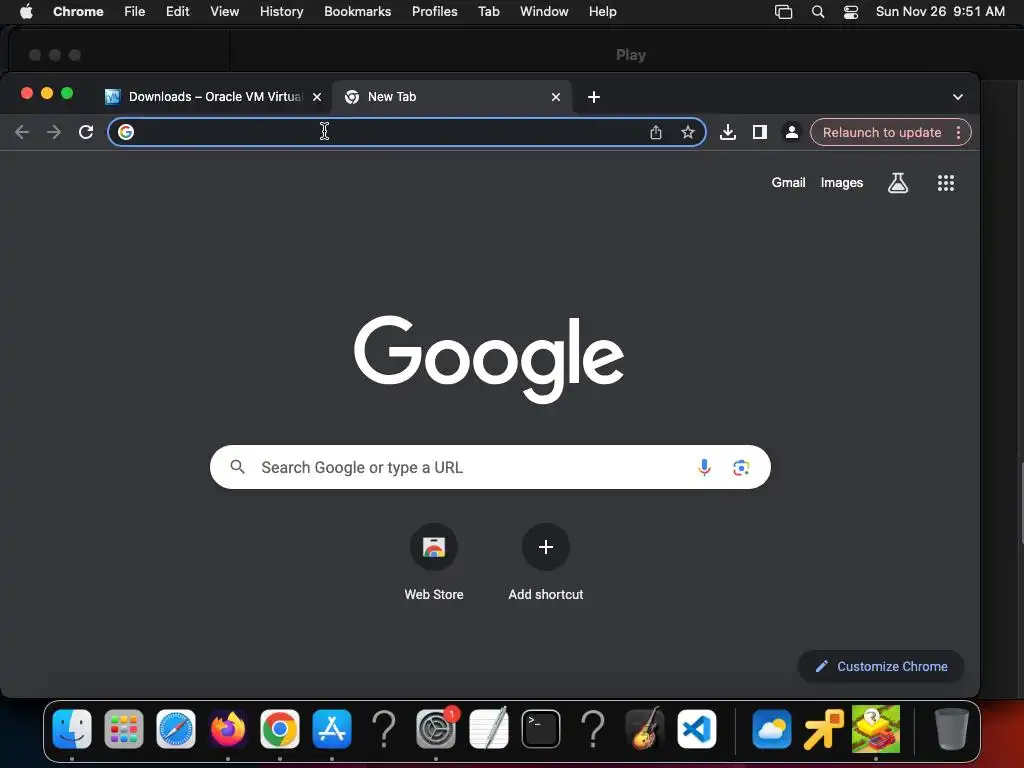Open the Profiles menu
Image resolution: width=1024 pixels, height=768 pixels.
coord(434,12)
